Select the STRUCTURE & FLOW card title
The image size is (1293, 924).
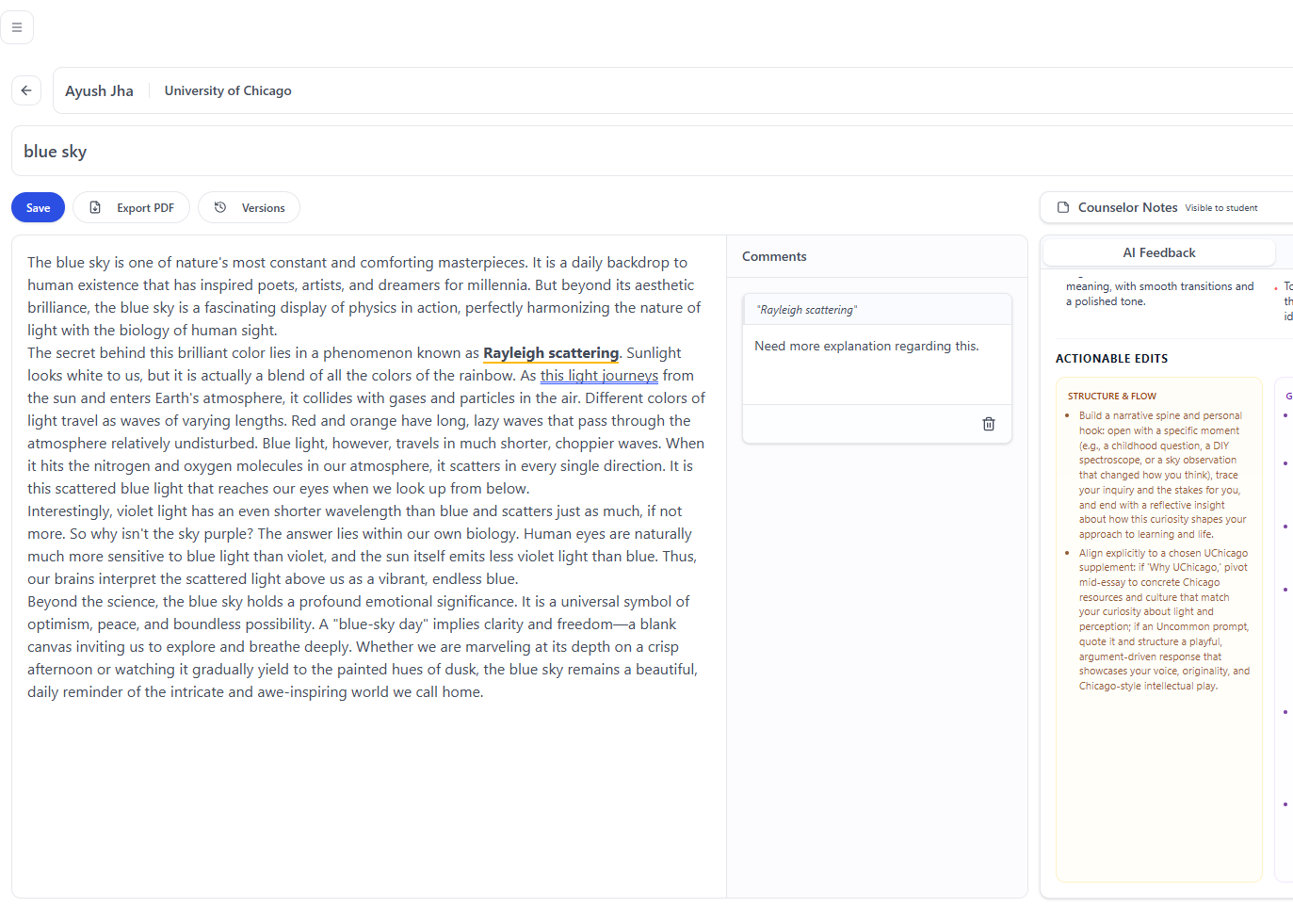tap(1111, 396)
